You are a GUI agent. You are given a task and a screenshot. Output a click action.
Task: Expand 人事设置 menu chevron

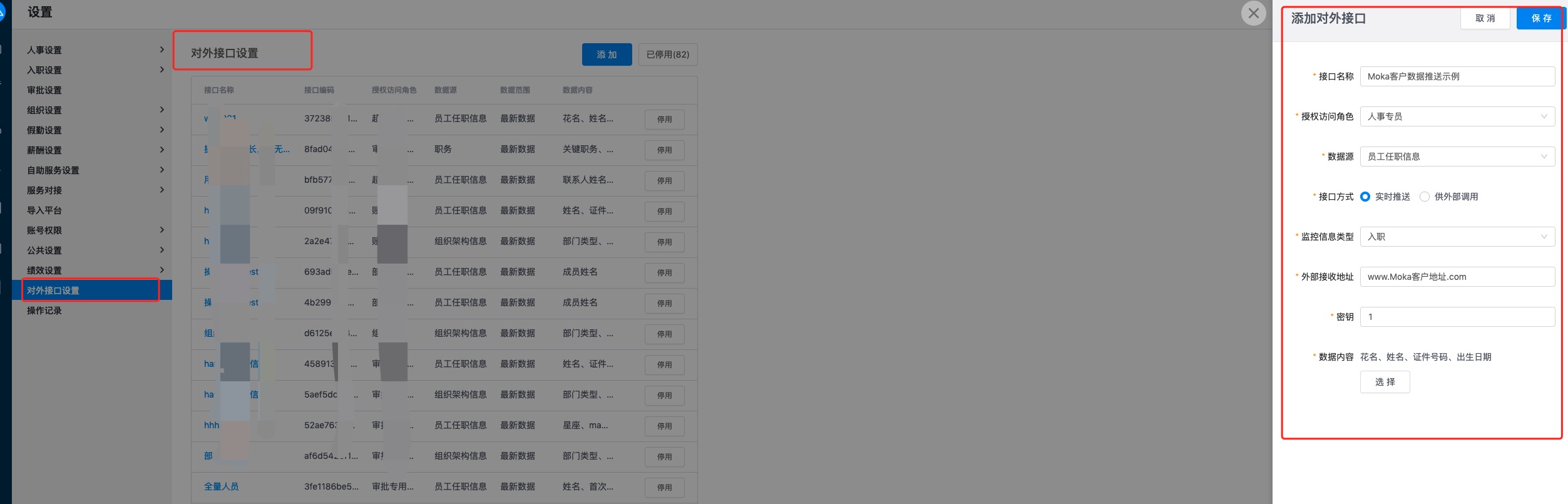(x=161, y=49)
